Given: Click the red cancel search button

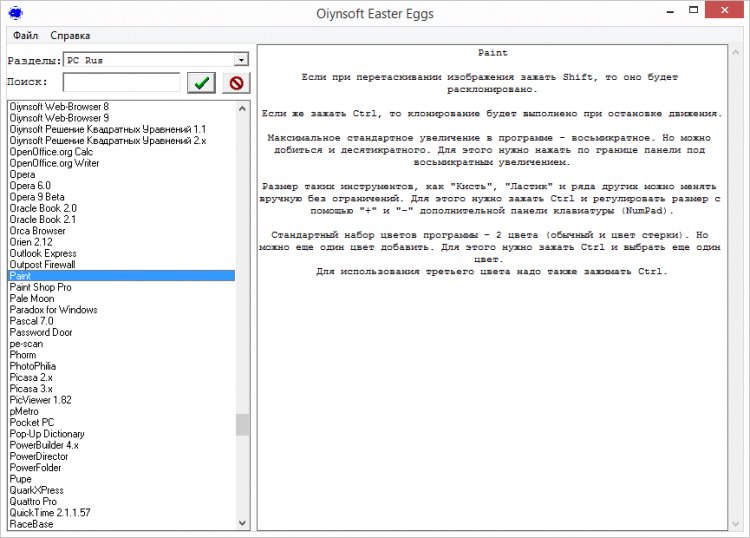Looking at the screenshot, I should click(236, 83).
